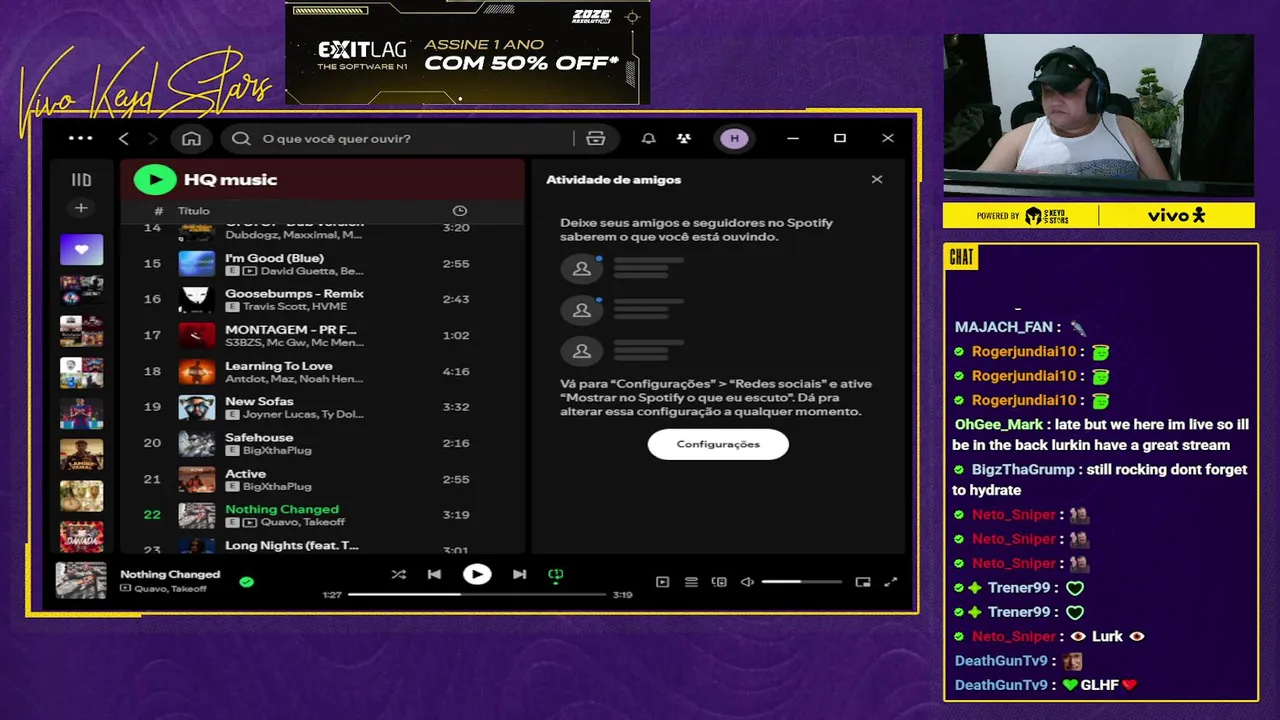This screenshot has height=720, width=1280.
Task: Click the explicit 'E' badge on Safehouse row
Action: coord(232,450)
